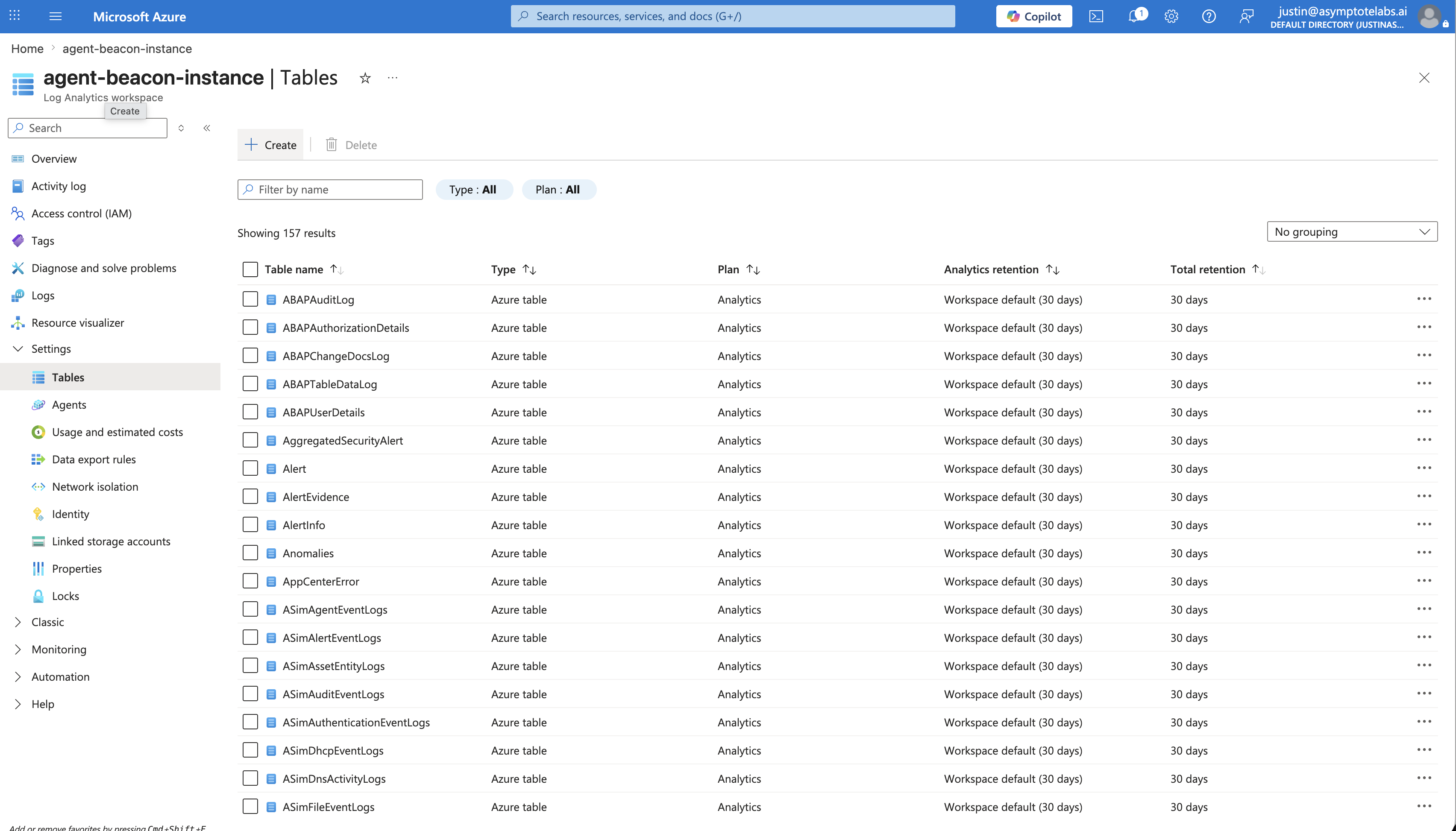The image size is (1456, 831).
Task: Check the ABAPAuditLog row checkbox
Action: click(x=250, y=299)
